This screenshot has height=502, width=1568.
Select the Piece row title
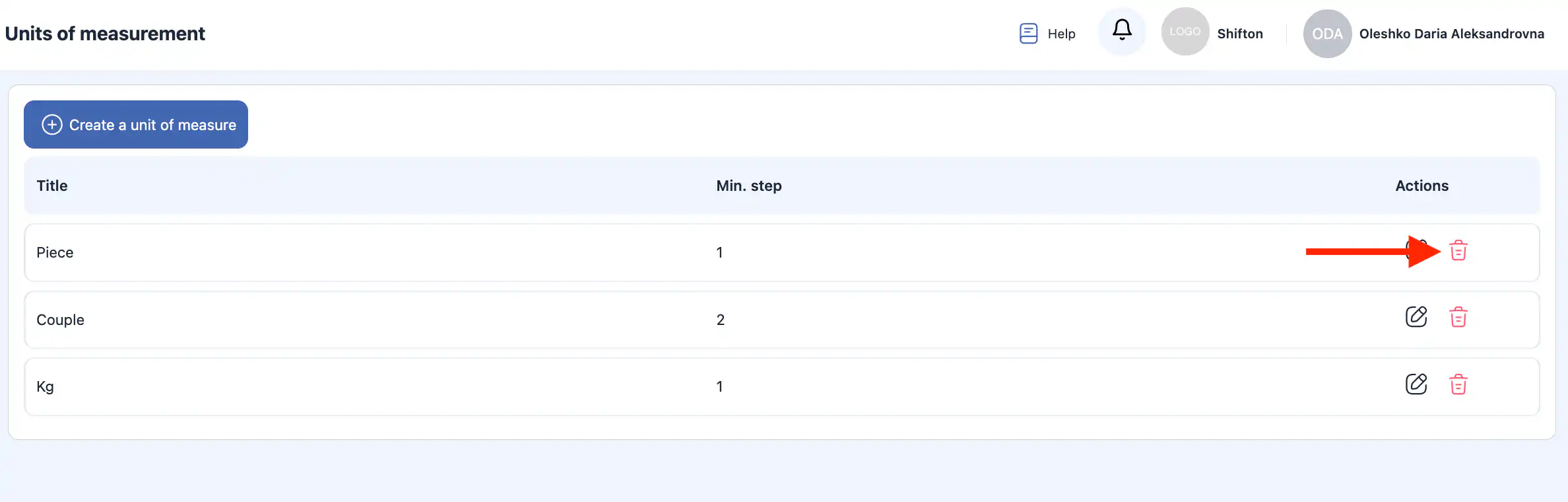click(x=55, y=252)
